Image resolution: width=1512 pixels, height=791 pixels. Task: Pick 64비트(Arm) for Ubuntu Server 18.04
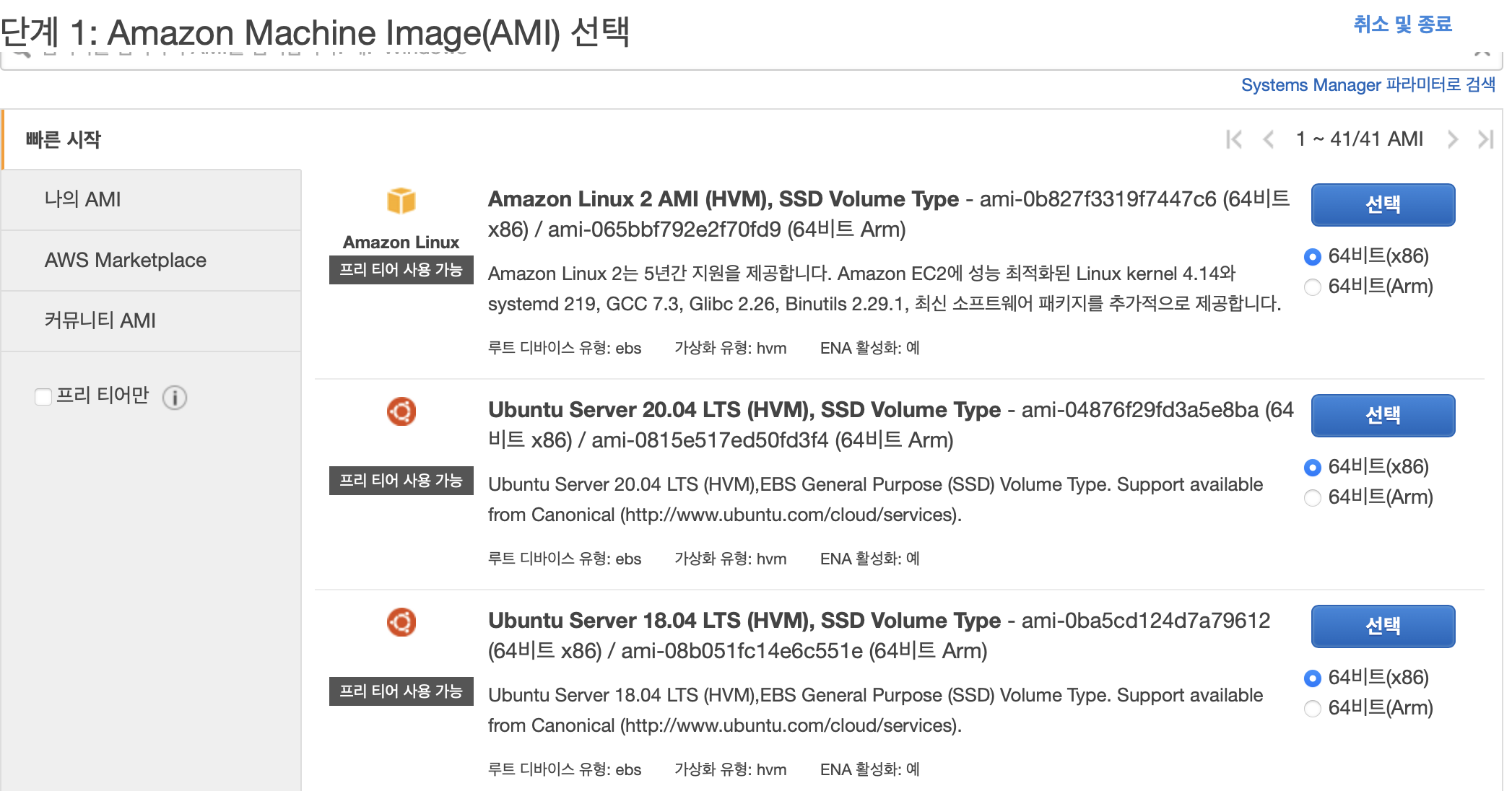tap(1312, 708)
